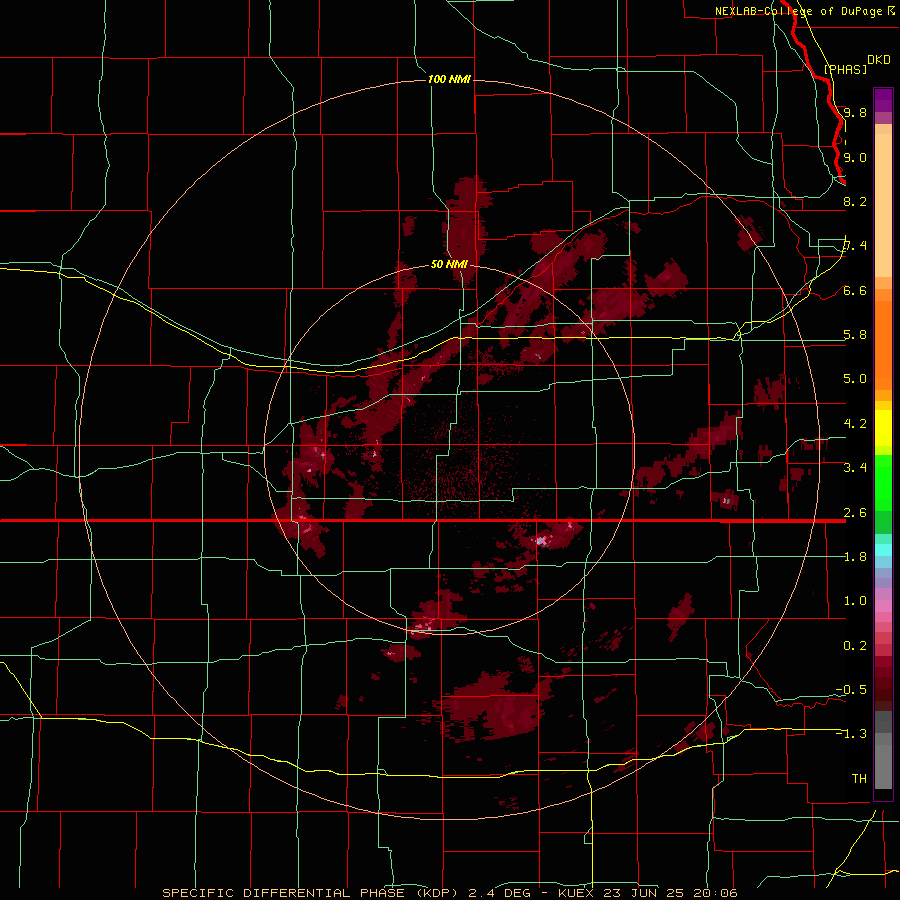Screen dimensions: 900x900
Task: Click the 3.4 scale value
Action: [855, 468]
